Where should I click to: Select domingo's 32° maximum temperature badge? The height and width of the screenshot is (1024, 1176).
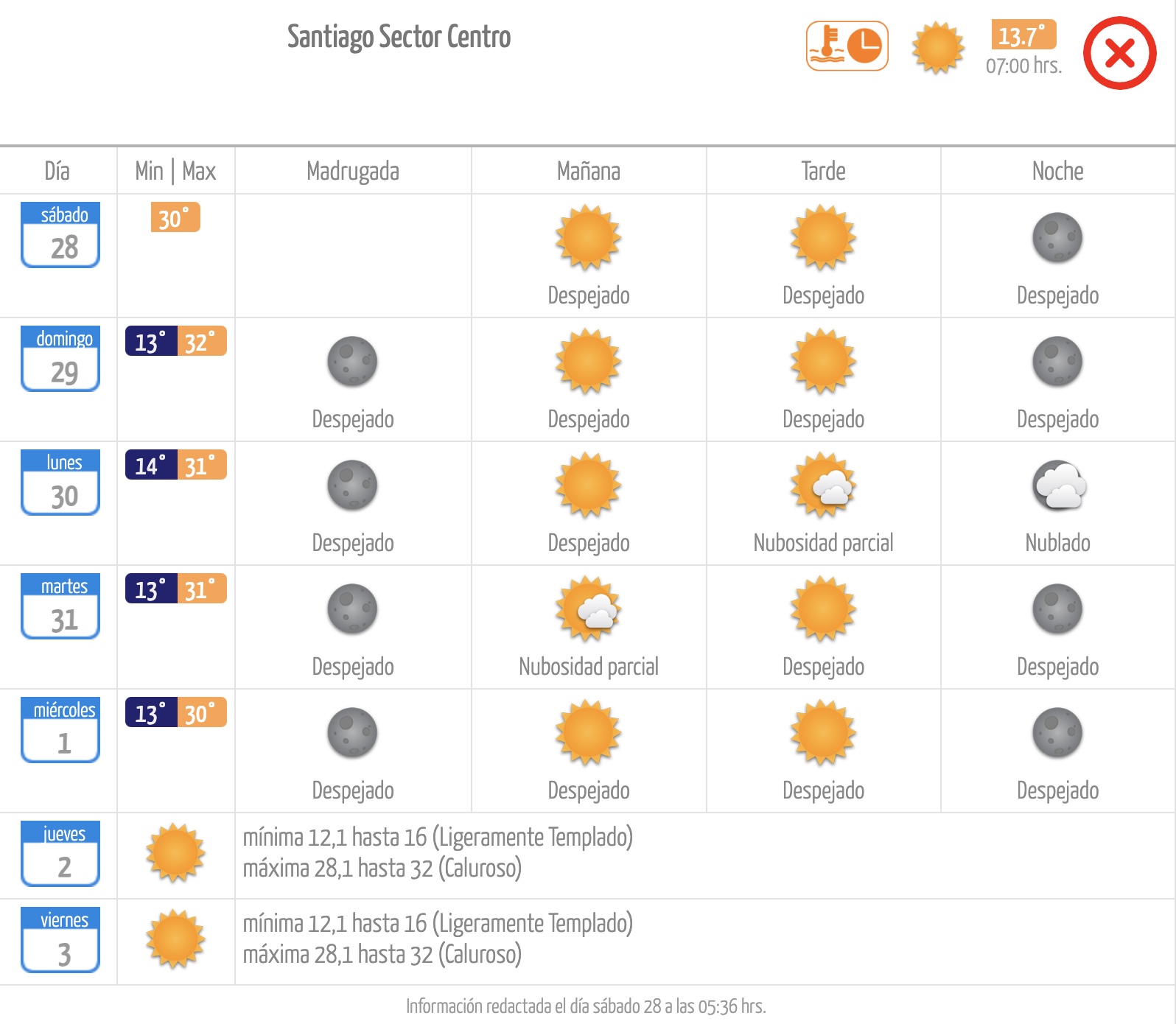click(201, 341)
